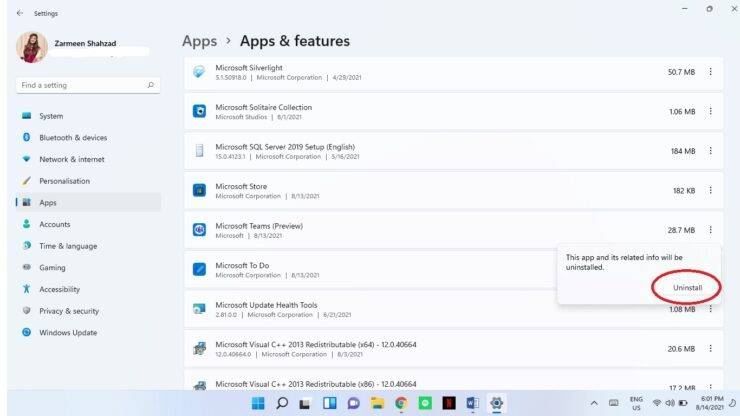Open File Explorer from the taskbar

pyautogui.click(x=377, y=403)
